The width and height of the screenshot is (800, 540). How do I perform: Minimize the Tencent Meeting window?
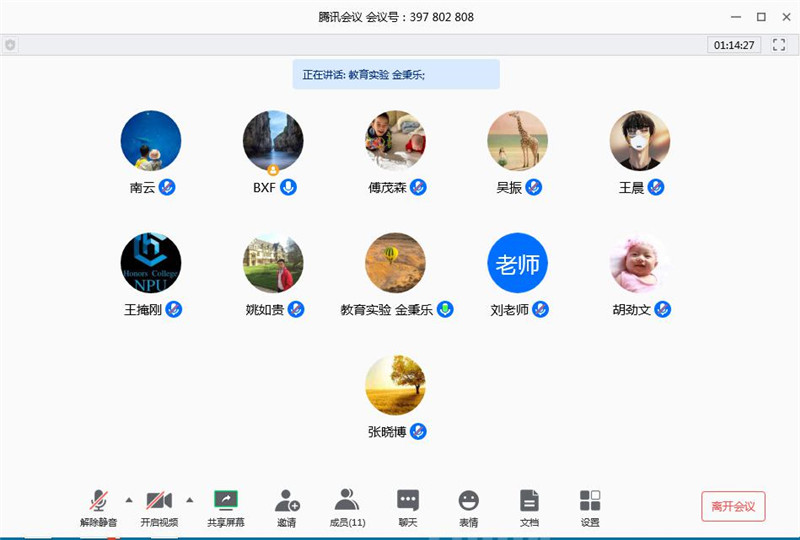point(736,17)
